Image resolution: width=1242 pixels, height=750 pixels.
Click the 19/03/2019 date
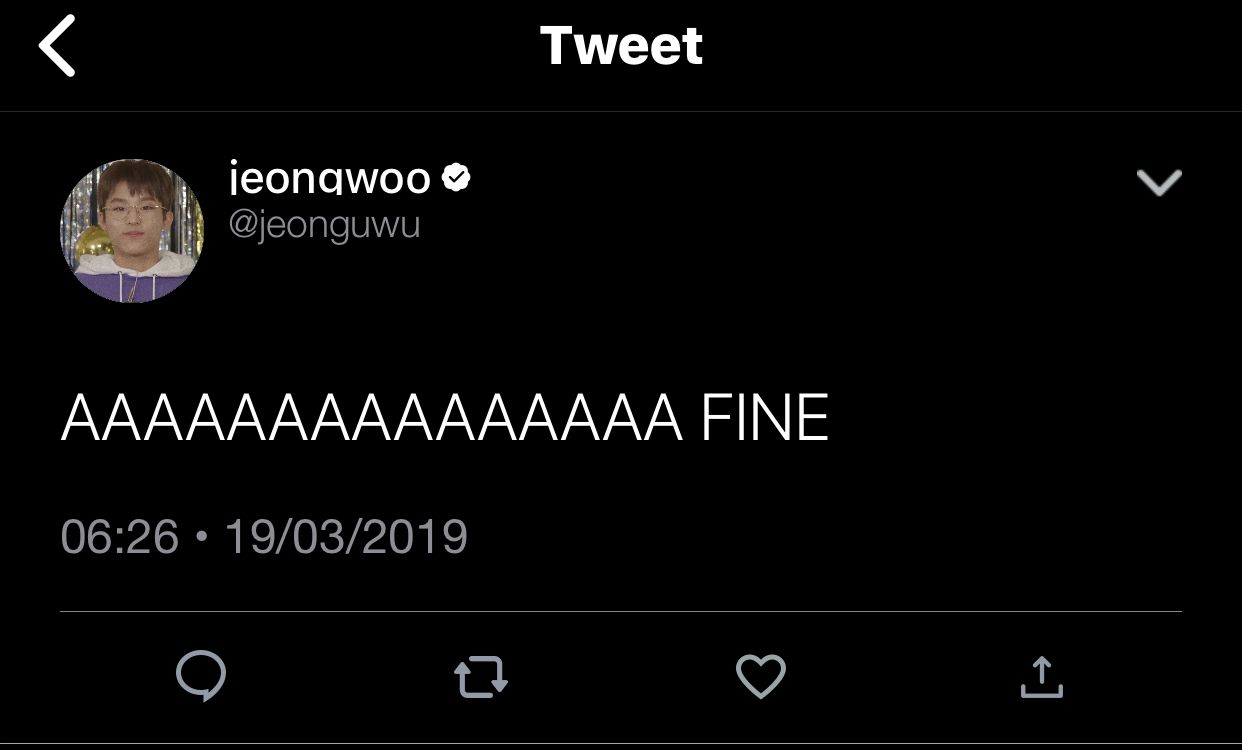(346, 537)
